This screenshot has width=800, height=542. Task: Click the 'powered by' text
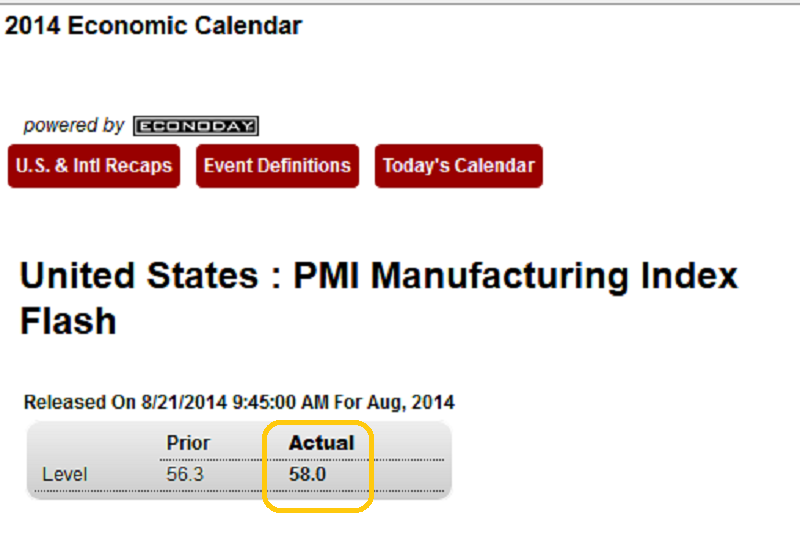coord(73,126)
